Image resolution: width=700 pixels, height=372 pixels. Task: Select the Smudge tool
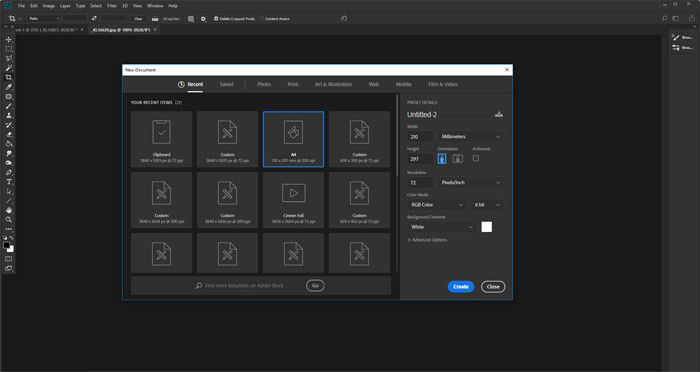(x=8, y=153)
